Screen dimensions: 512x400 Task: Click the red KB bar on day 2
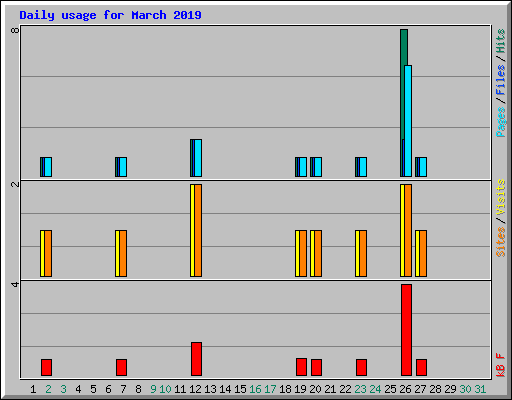[46, 367]
